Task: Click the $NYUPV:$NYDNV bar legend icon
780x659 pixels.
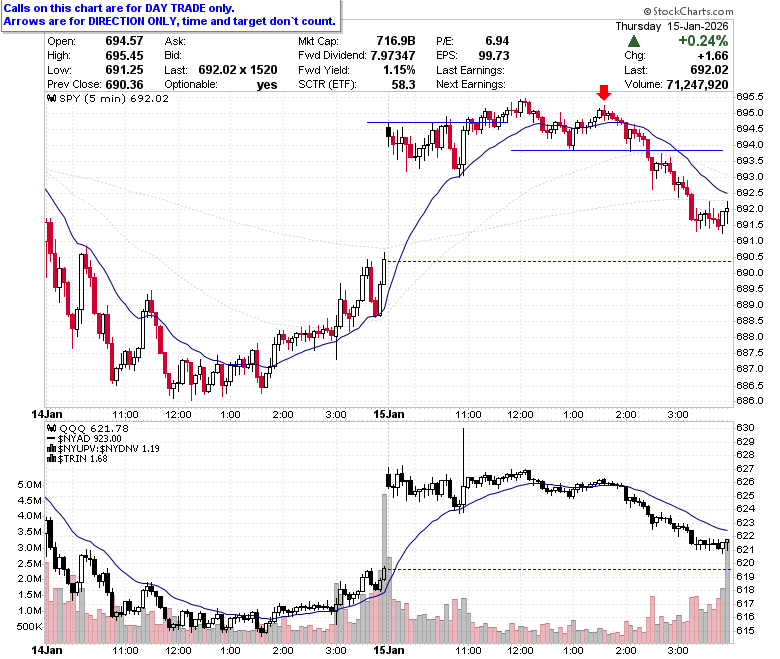Action: pyautogui.click(x=52, y=449)
